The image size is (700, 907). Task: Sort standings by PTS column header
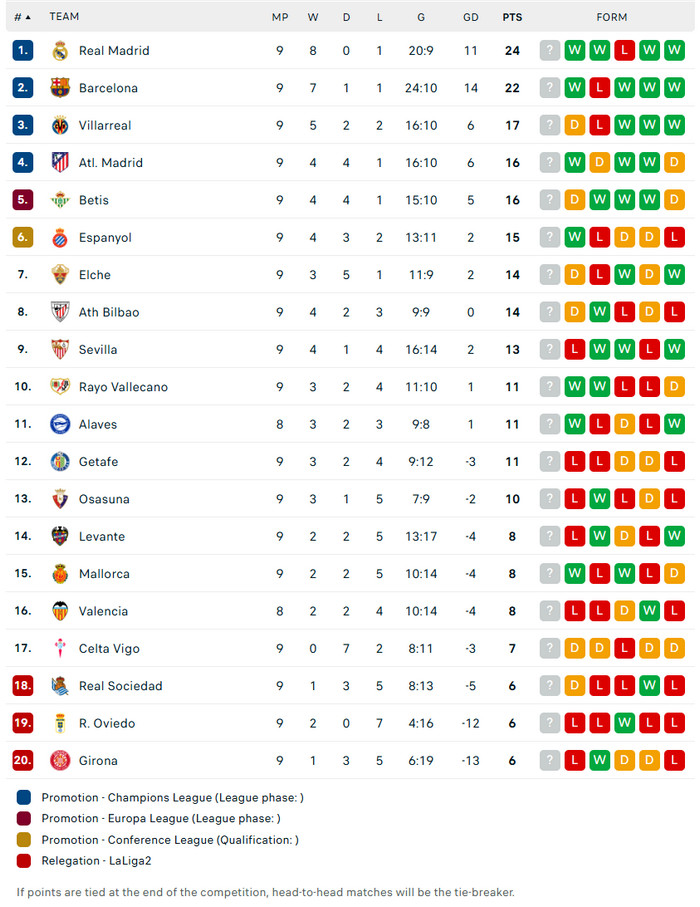pos(511,17)
